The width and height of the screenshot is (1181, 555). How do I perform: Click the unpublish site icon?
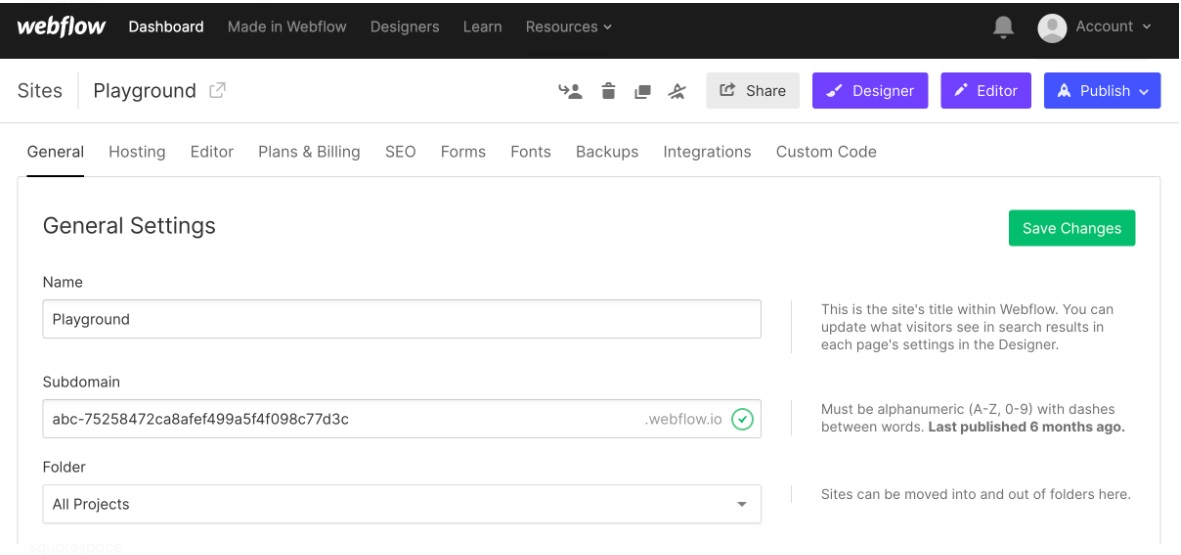coord(677,91)
